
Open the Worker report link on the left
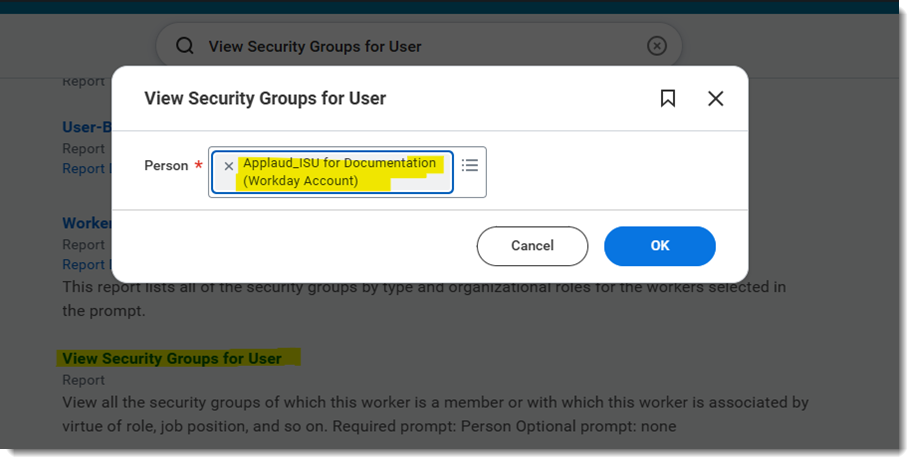coord(86,223)
